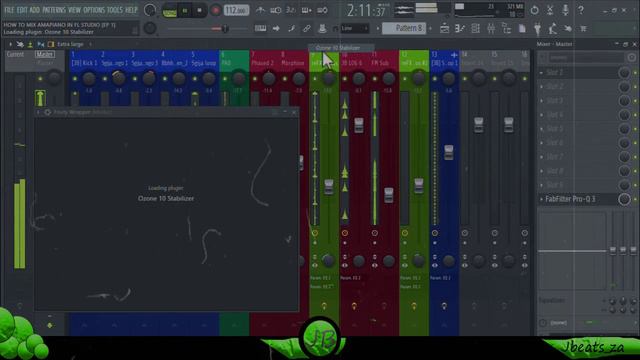Open the Mixer view icon
Image resolution: width=640 pixels, height=360 pixels.
[x=491, y=29]
